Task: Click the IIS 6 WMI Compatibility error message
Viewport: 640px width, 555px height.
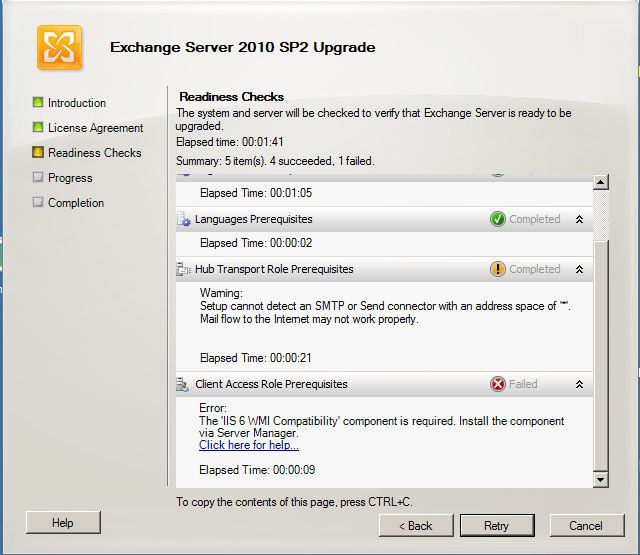Action: (382, 427)
